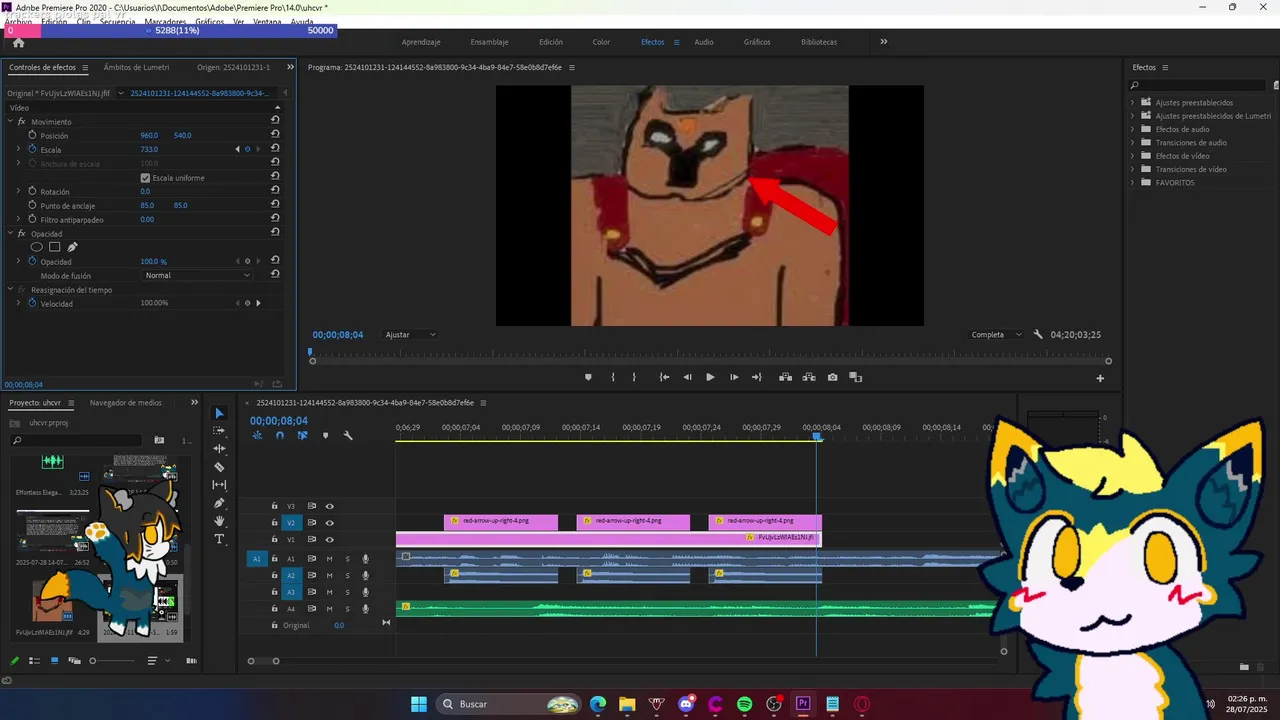Switch to the Color workspace tab
The width and height of the screenshot is (1280, 720).
(601, 42)
